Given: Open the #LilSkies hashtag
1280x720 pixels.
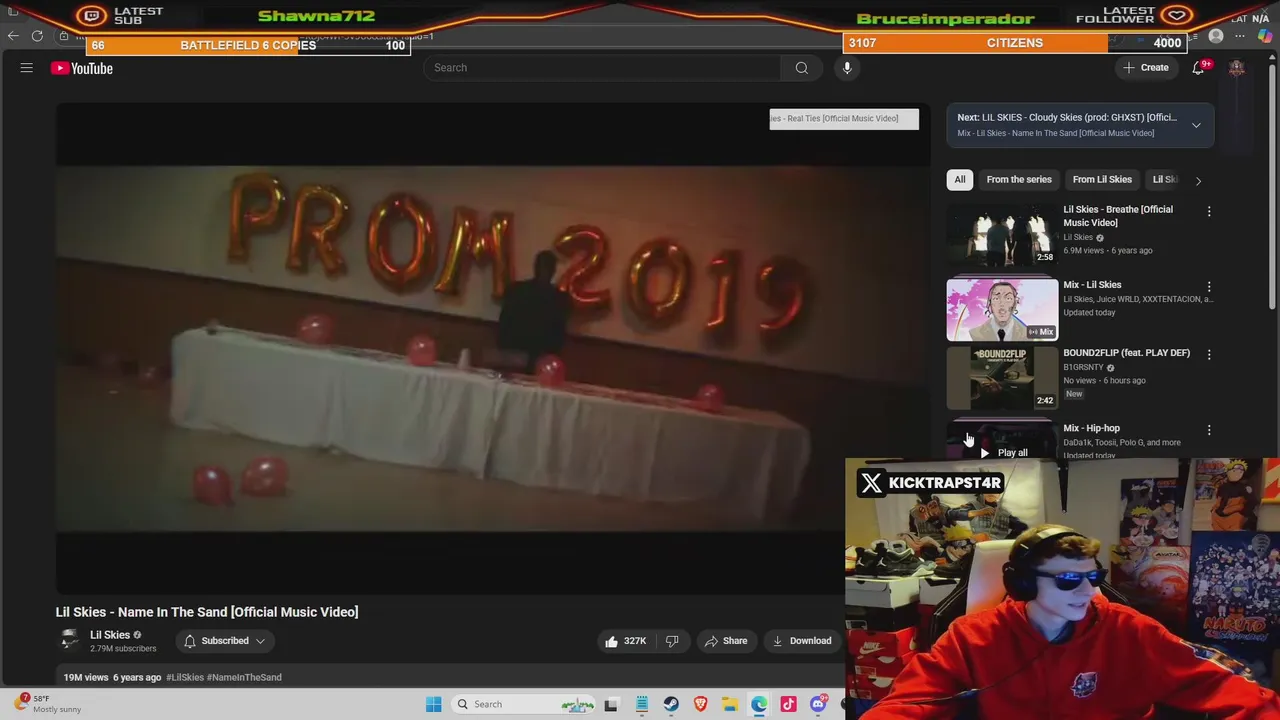Looking at the screenshot, I should pos(185,677).
